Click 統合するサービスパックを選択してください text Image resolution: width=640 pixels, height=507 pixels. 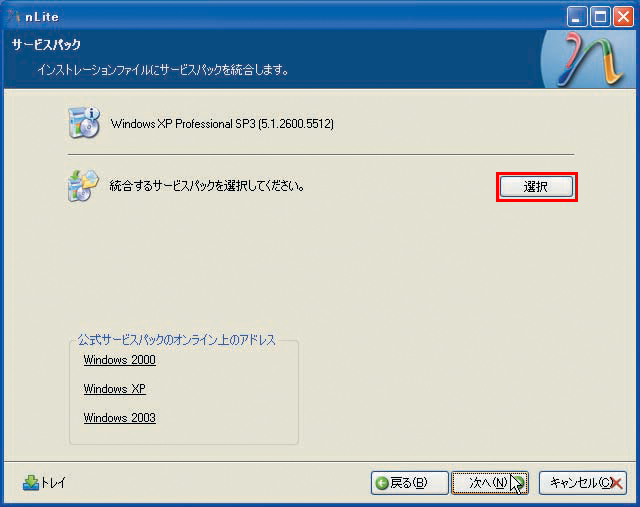point(207,186)
